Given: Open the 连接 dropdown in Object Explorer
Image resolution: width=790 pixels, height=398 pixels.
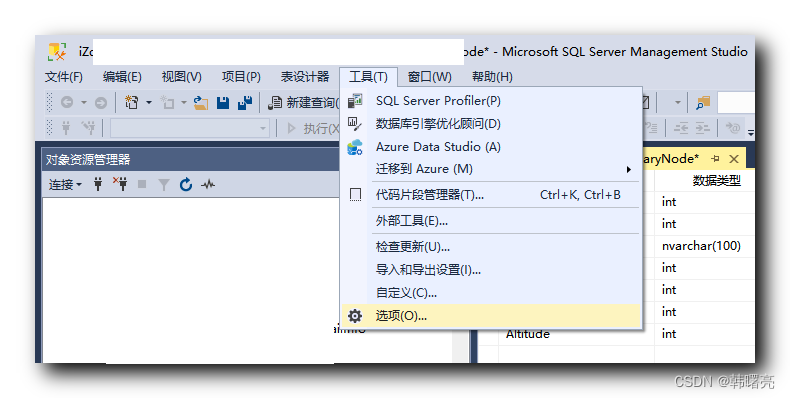Looking at the screenshot, I should click(x=65, y=185).
